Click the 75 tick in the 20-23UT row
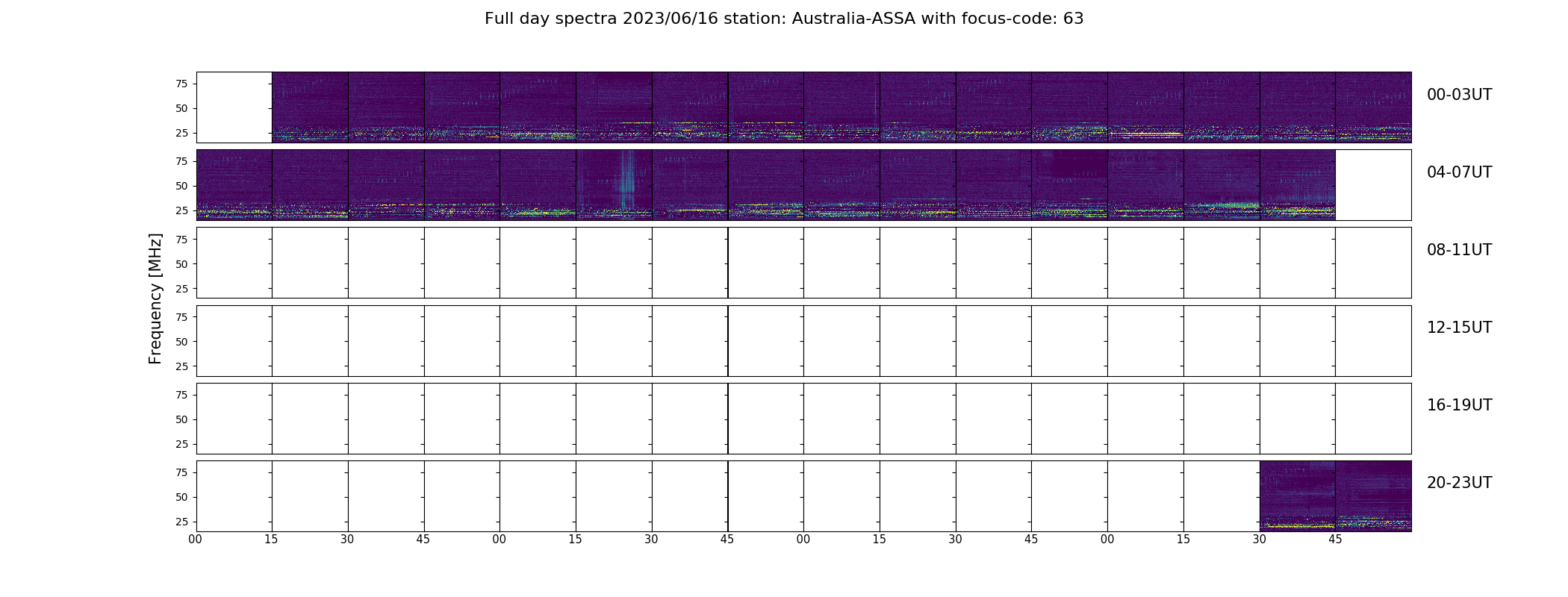 point(181,472)
